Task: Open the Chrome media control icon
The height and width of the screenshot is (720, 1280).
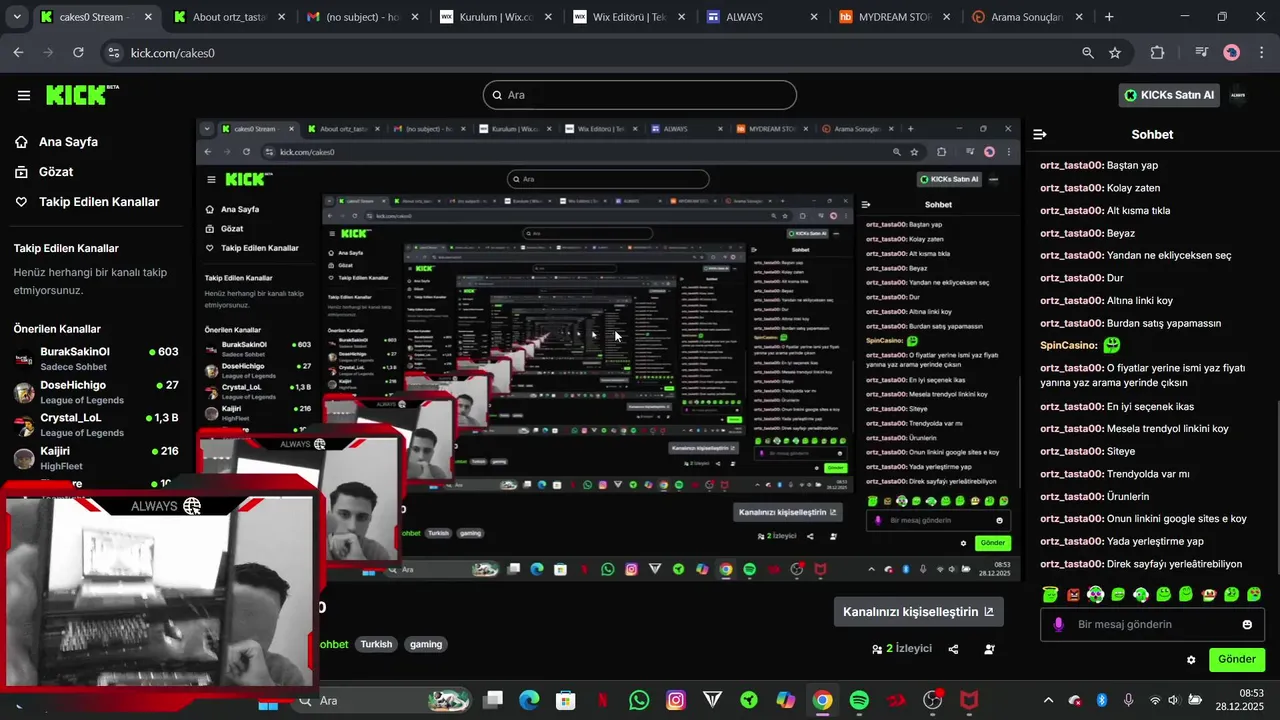Action: pyautogui.click(x=1202, y=53)
